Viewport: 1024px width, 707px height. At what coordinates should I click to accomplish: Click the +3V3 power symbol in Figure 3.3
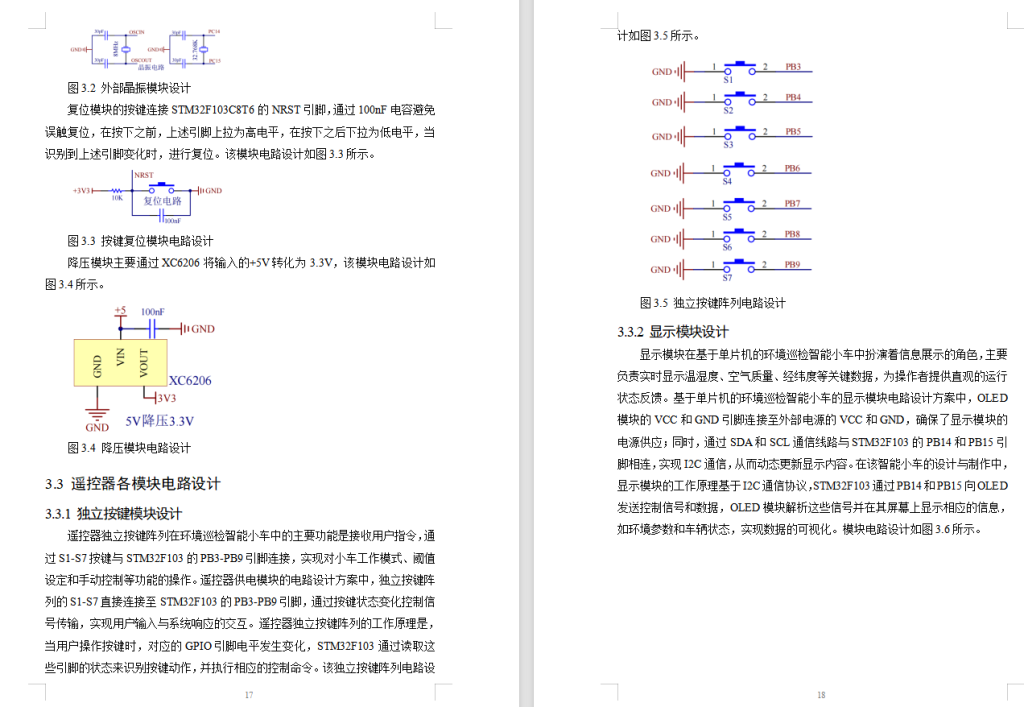(x=80, y=189)
